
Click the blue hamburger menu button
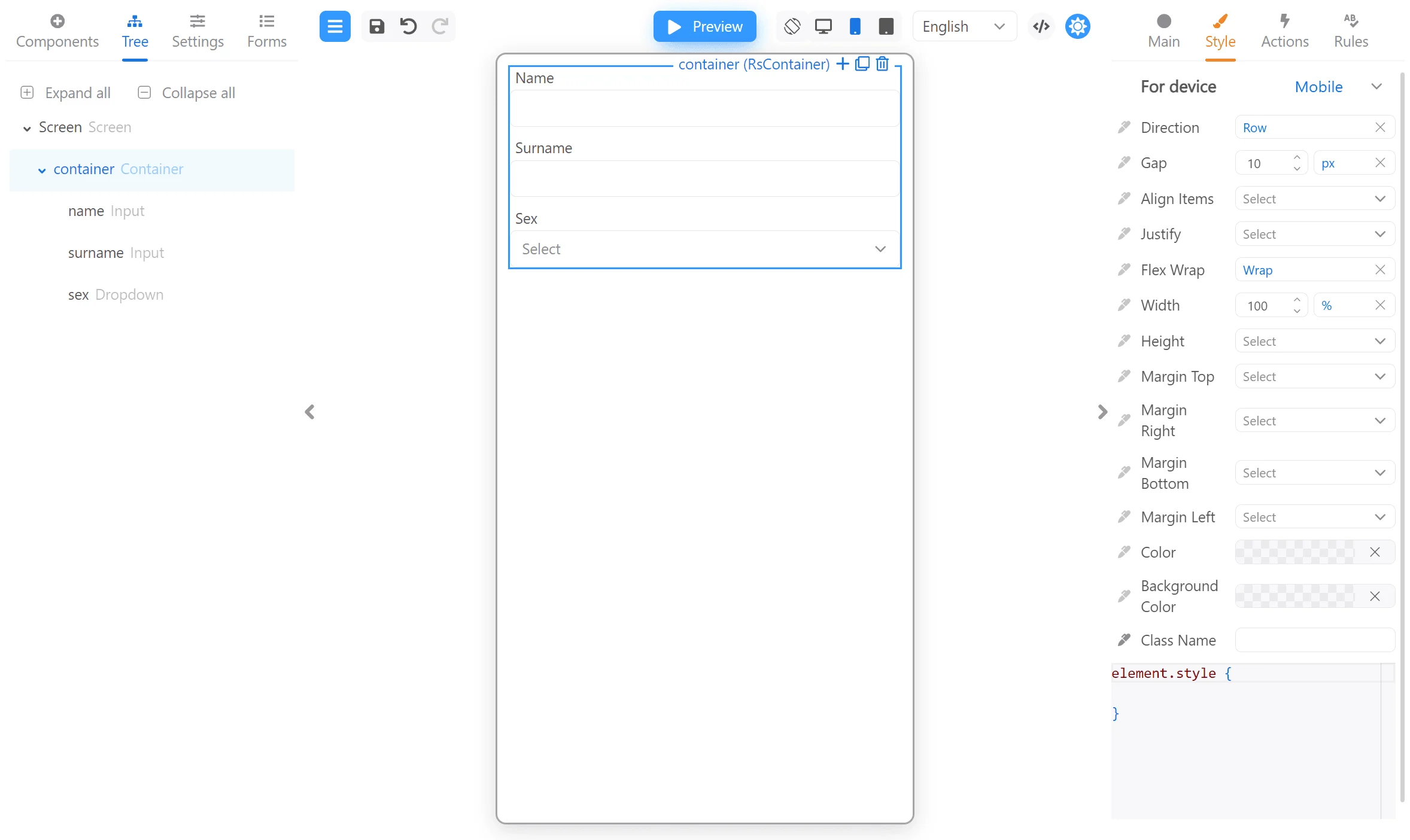click(335, 26)
